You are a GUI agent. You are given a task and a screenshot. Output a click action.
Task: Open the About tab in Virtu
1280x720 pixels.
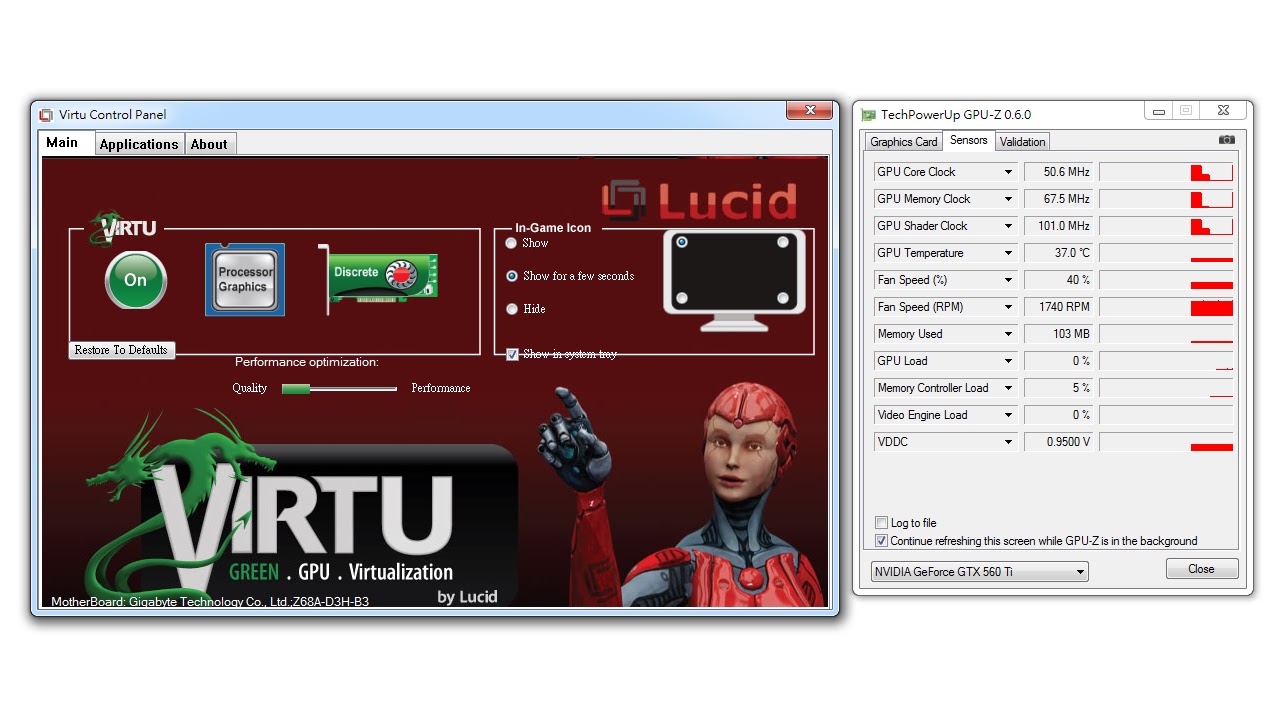click(x=210, y=144)
